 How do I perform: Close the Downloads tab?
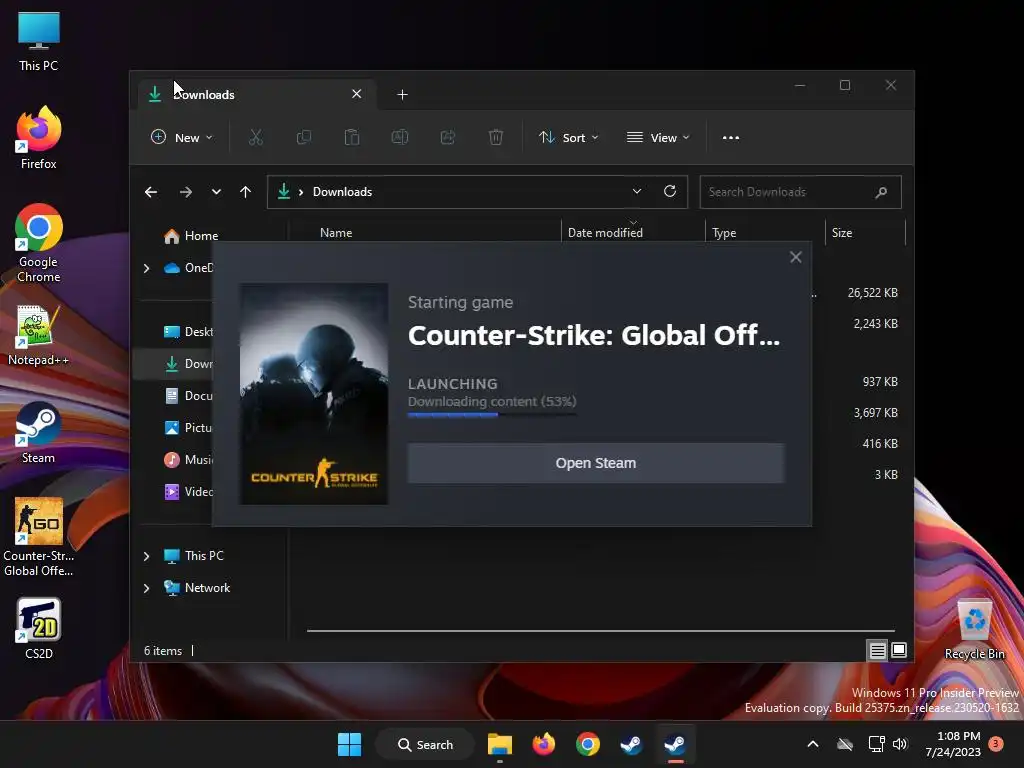(357, 94)
